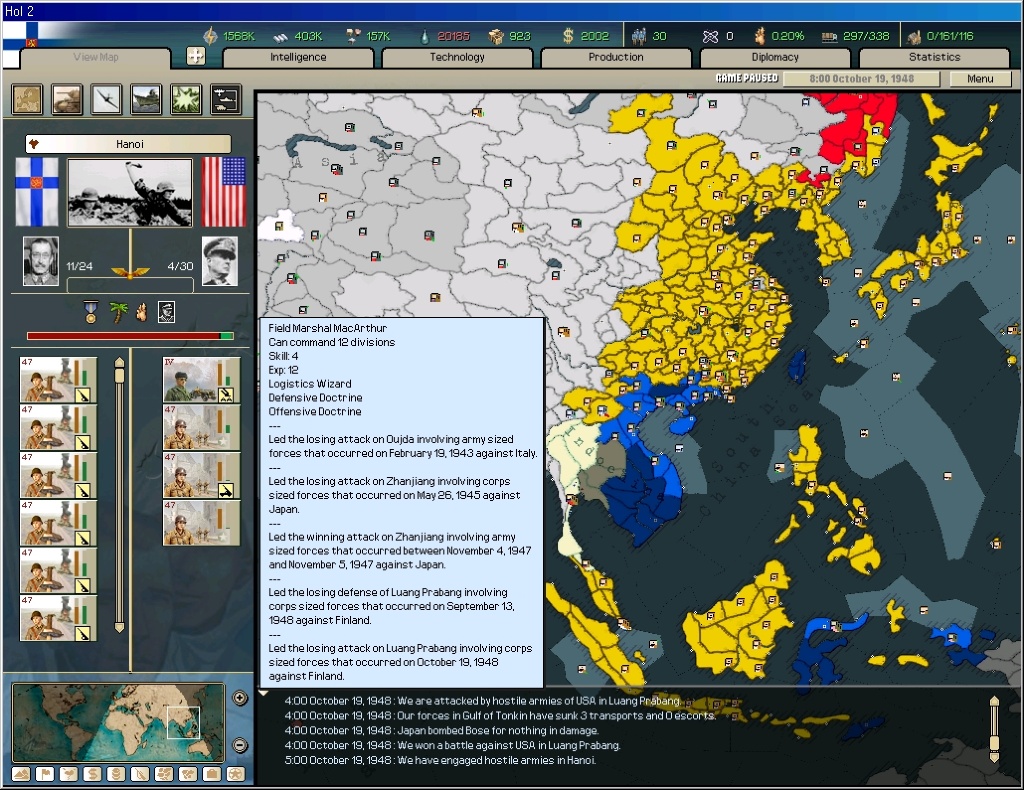This screenshot has width=1024, height=790.
Task: Click the 8:00 October 19, 1948 date field
Action: point(861,78)
